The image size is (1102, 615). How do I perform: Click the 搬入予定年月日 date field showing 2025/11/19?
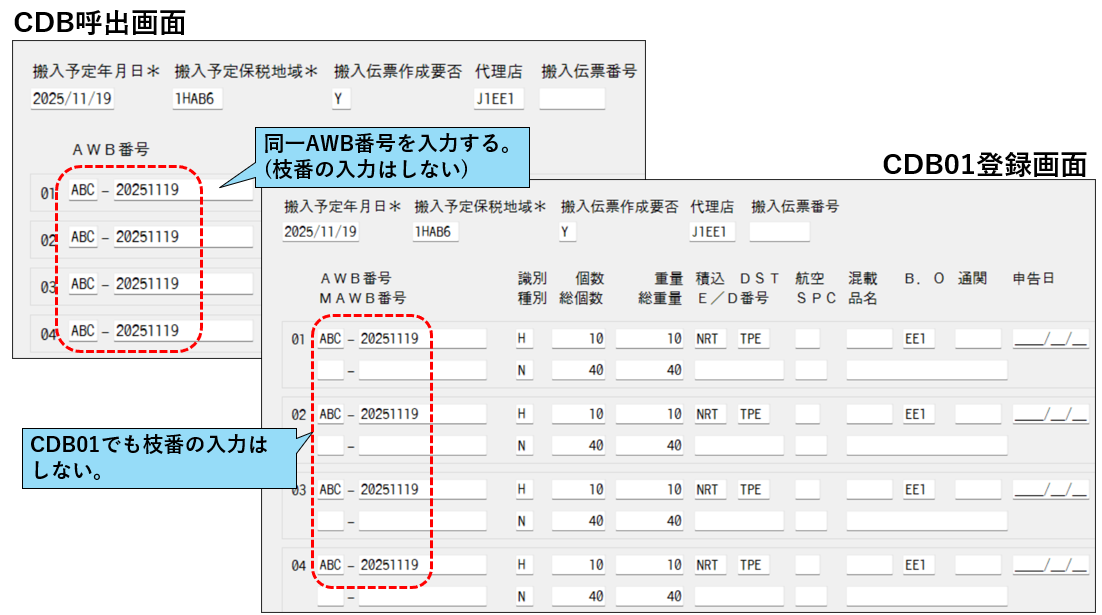tap(72, 97)
